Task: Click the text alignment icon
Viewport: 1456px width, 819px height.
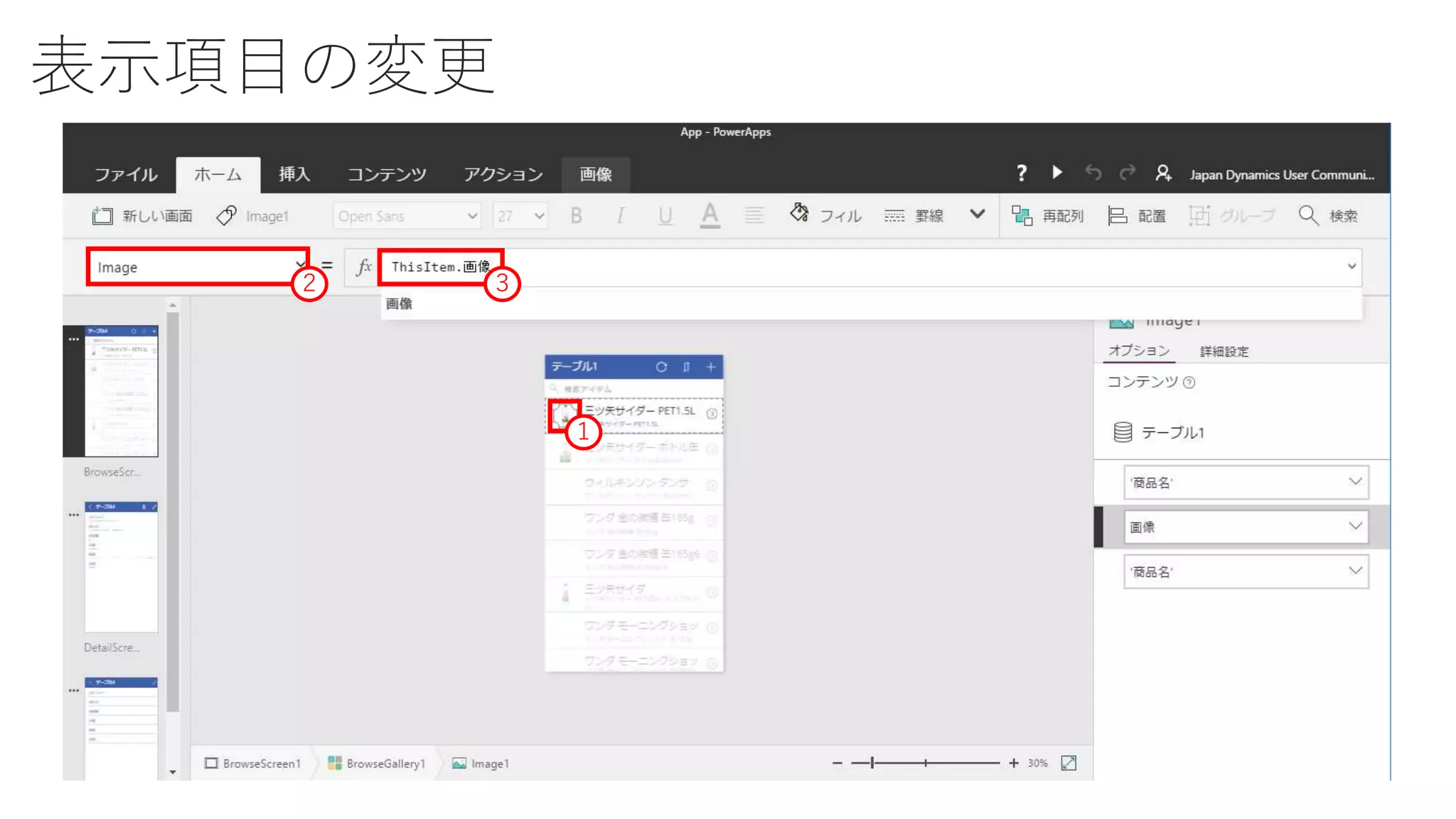Action: pyautogui.click(x=754, y=215)
